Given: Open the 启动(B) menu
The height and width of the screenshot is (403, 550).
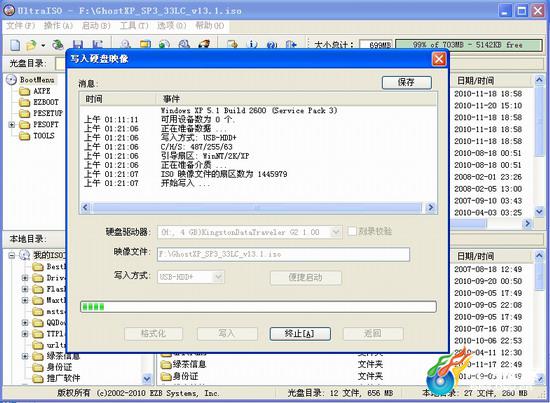Looking at the screenshot, I should (x=96, y=26).
